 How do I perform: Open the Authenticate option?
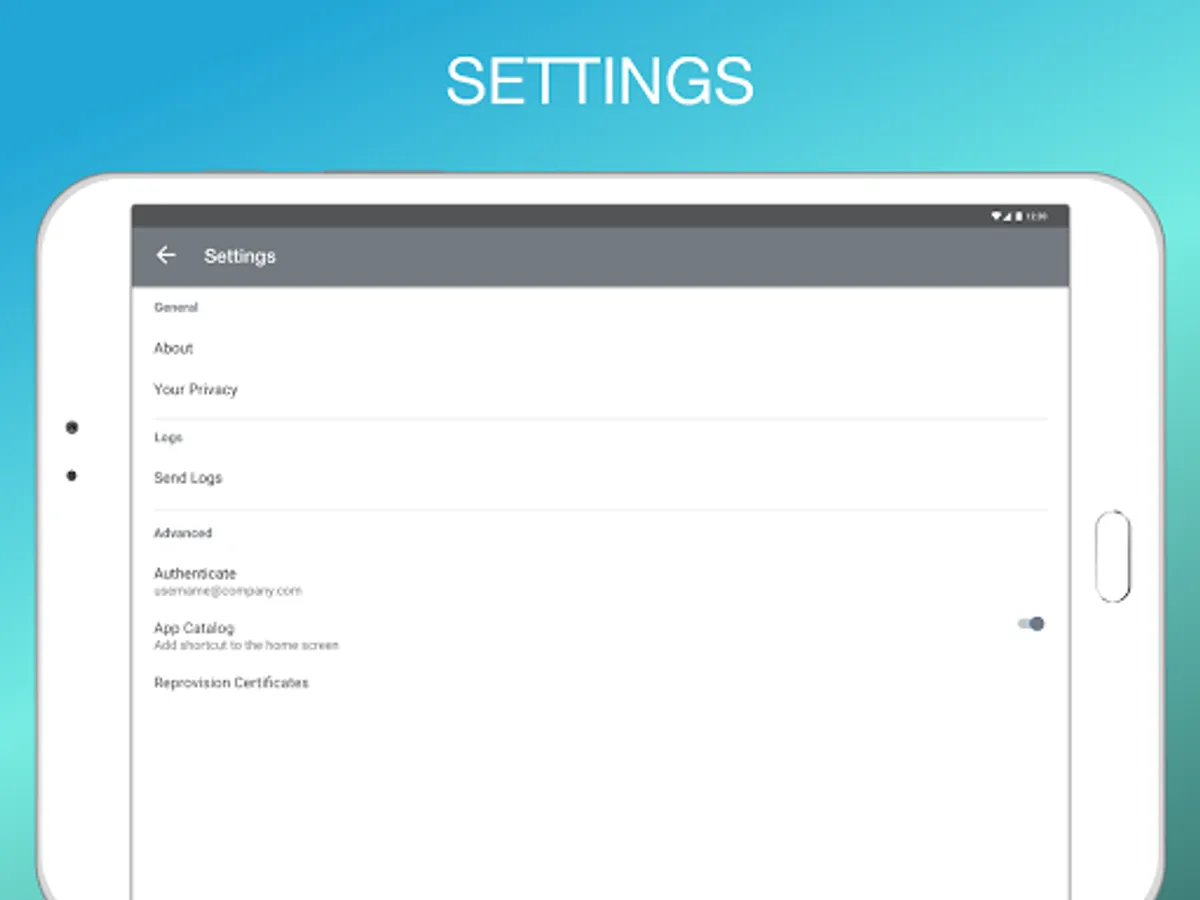click(600, 581)
